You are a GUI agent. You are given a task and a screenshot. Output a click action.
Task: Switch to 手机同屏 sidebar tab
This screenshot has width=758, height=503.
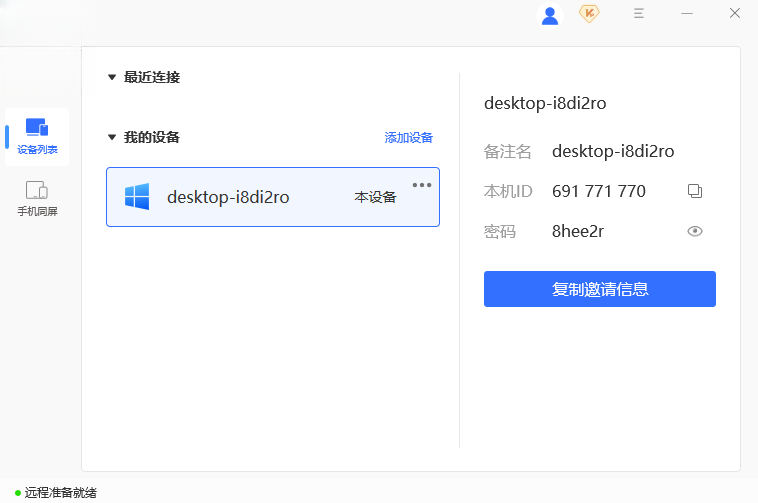point(37,199)
